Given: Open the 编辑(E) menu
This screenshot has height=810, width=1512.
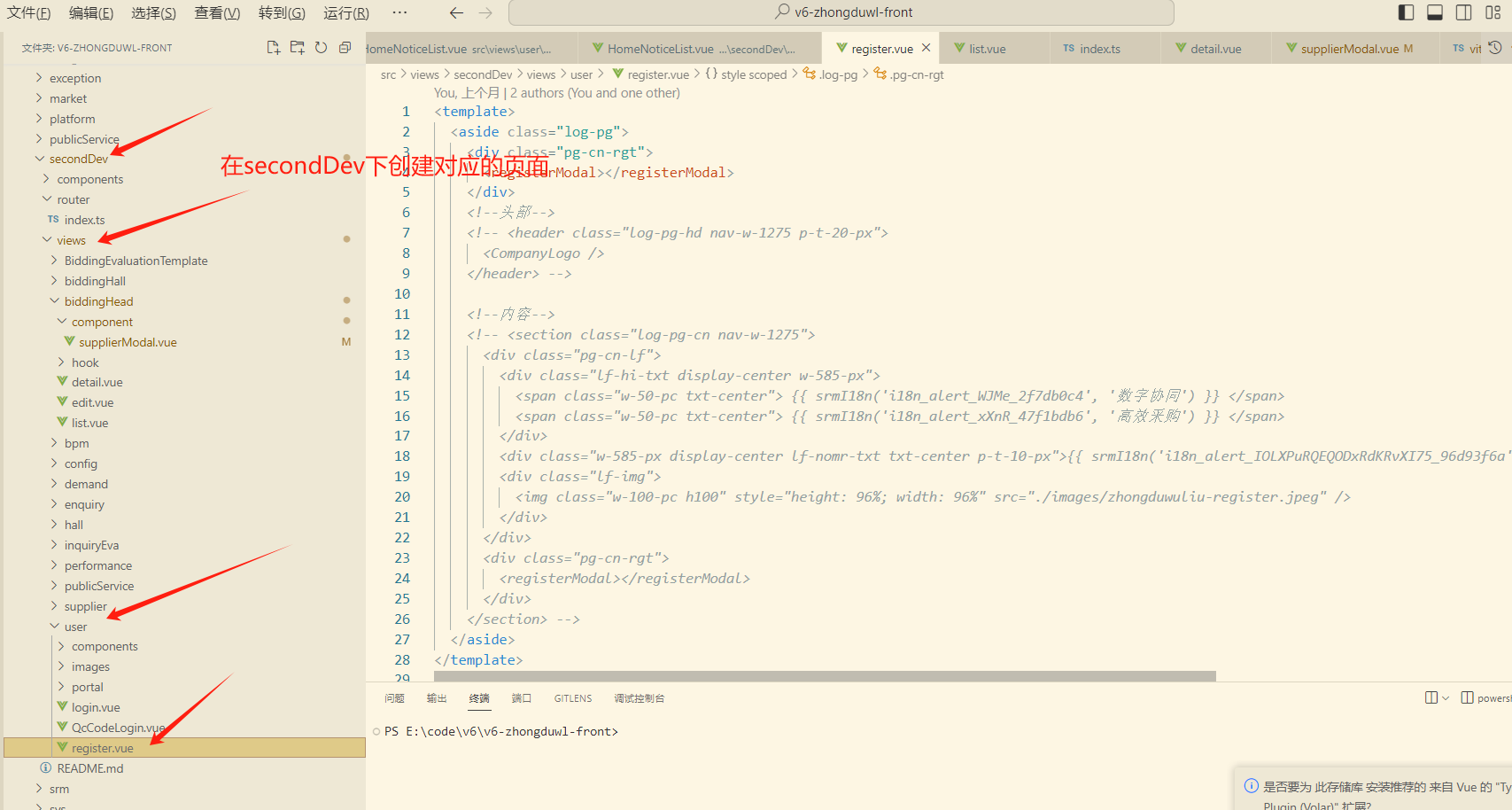Looking at the screenshot, I should (x=91, y=12).
